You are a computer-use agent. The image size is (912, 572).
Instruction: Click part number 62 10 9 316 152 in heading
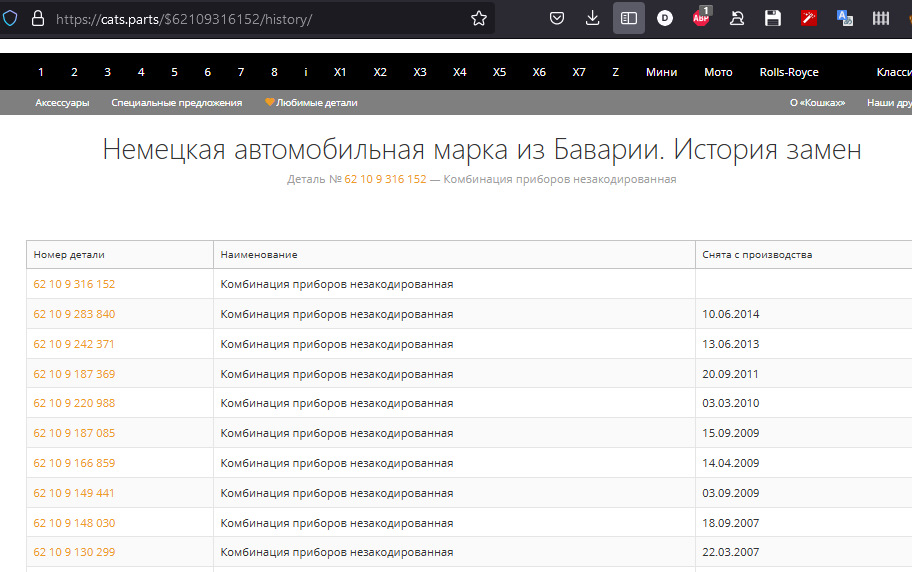[x=385, y=179]
